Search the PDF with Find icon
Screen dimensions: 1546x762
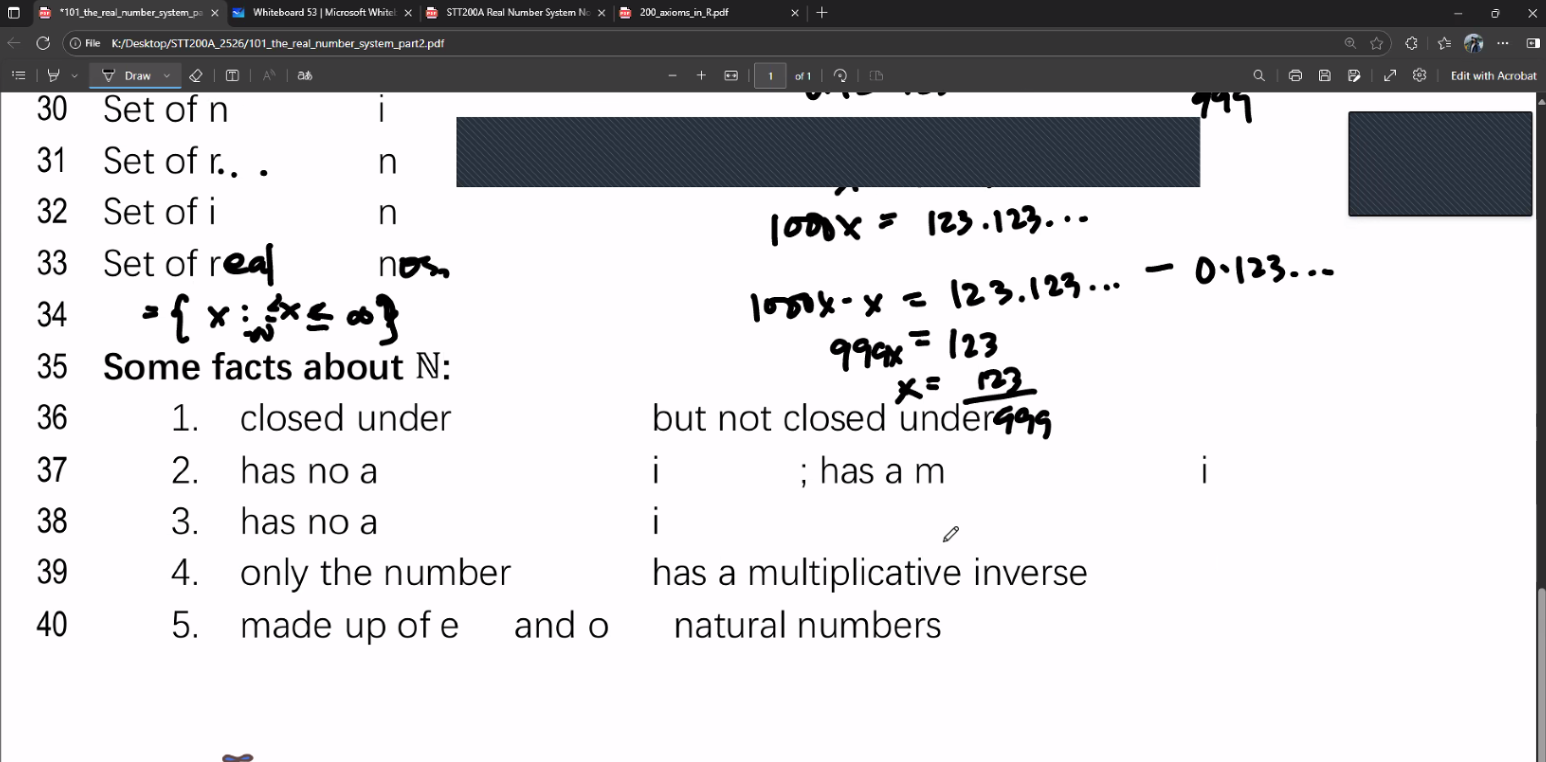point(1259,76)
